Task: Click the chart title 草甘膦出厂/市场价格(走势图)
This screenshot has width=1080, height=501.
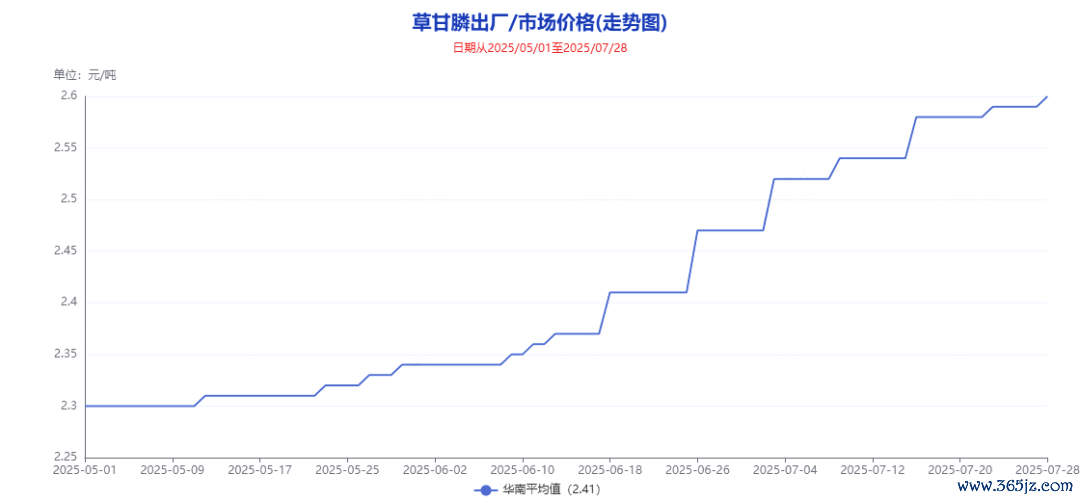Action: pyautogui.click(x=539, y=23)
